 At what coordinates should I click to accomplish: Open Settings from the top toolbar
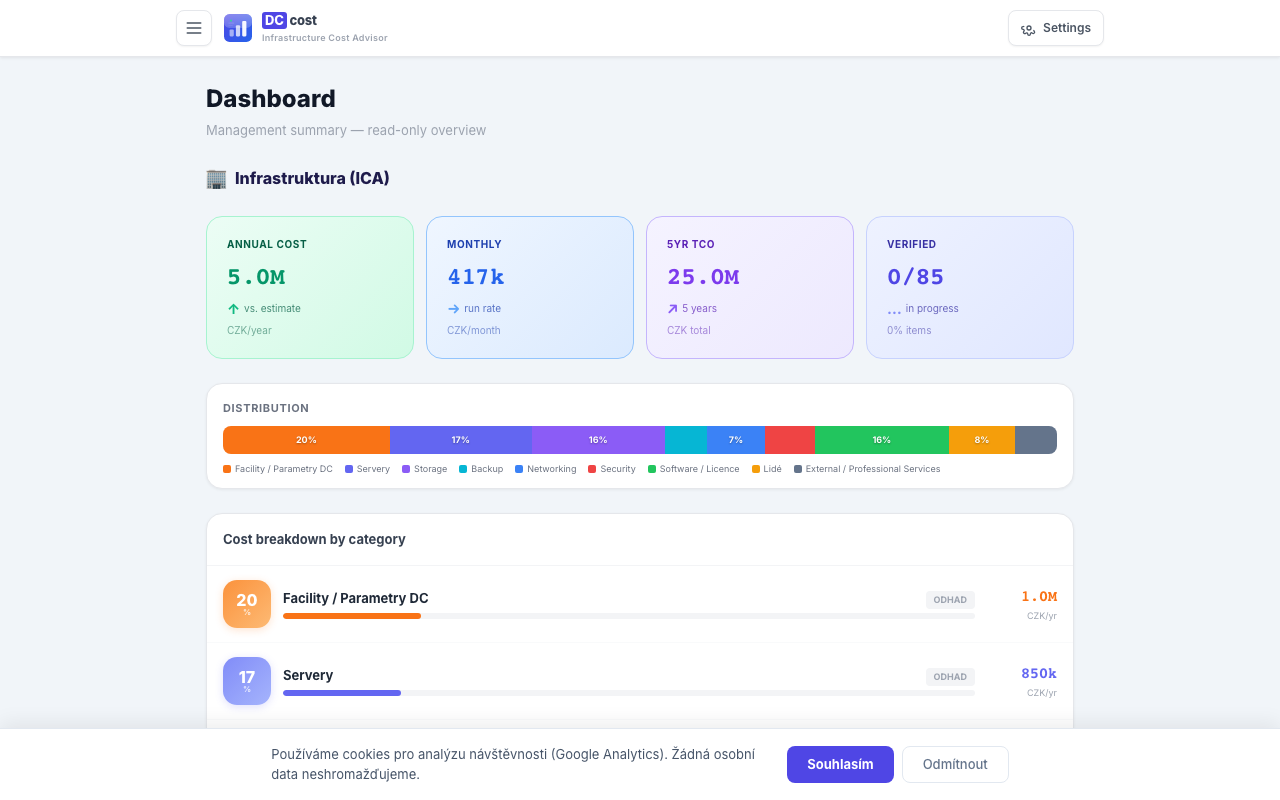(x=1056, y=28)
